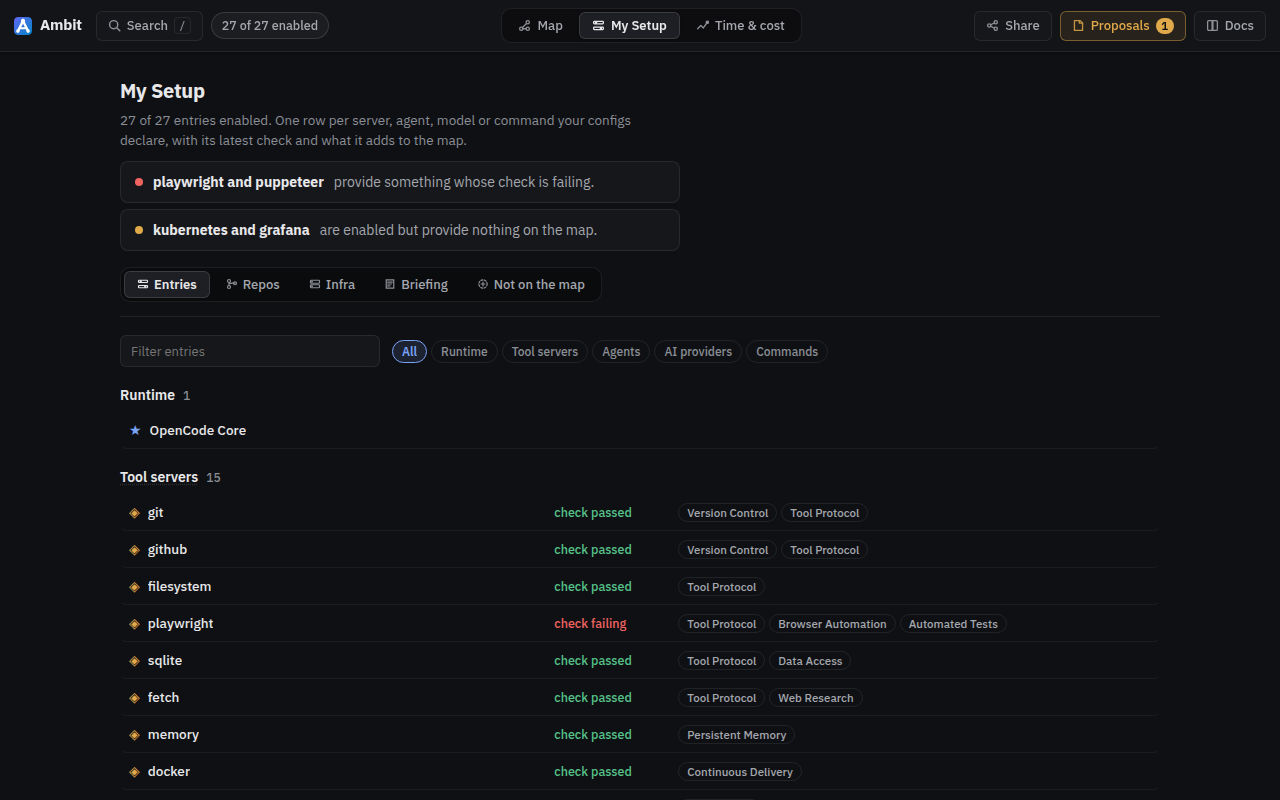Image resolution: width=1280 pixels, height=800 pixels.
Task: Open the git entry row
Action: click(640, 513)
